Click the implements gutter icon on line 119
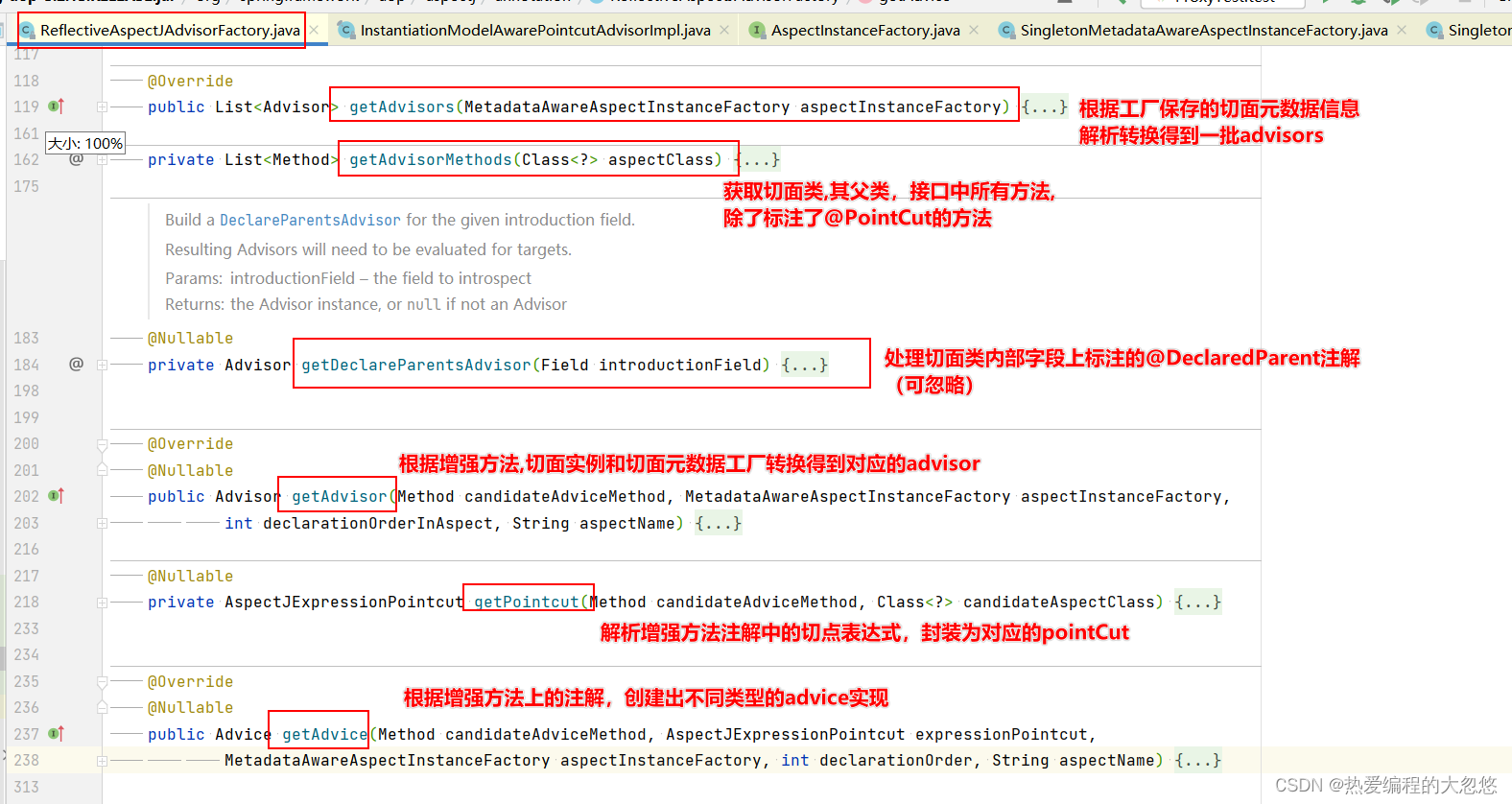 click(56, 106)
